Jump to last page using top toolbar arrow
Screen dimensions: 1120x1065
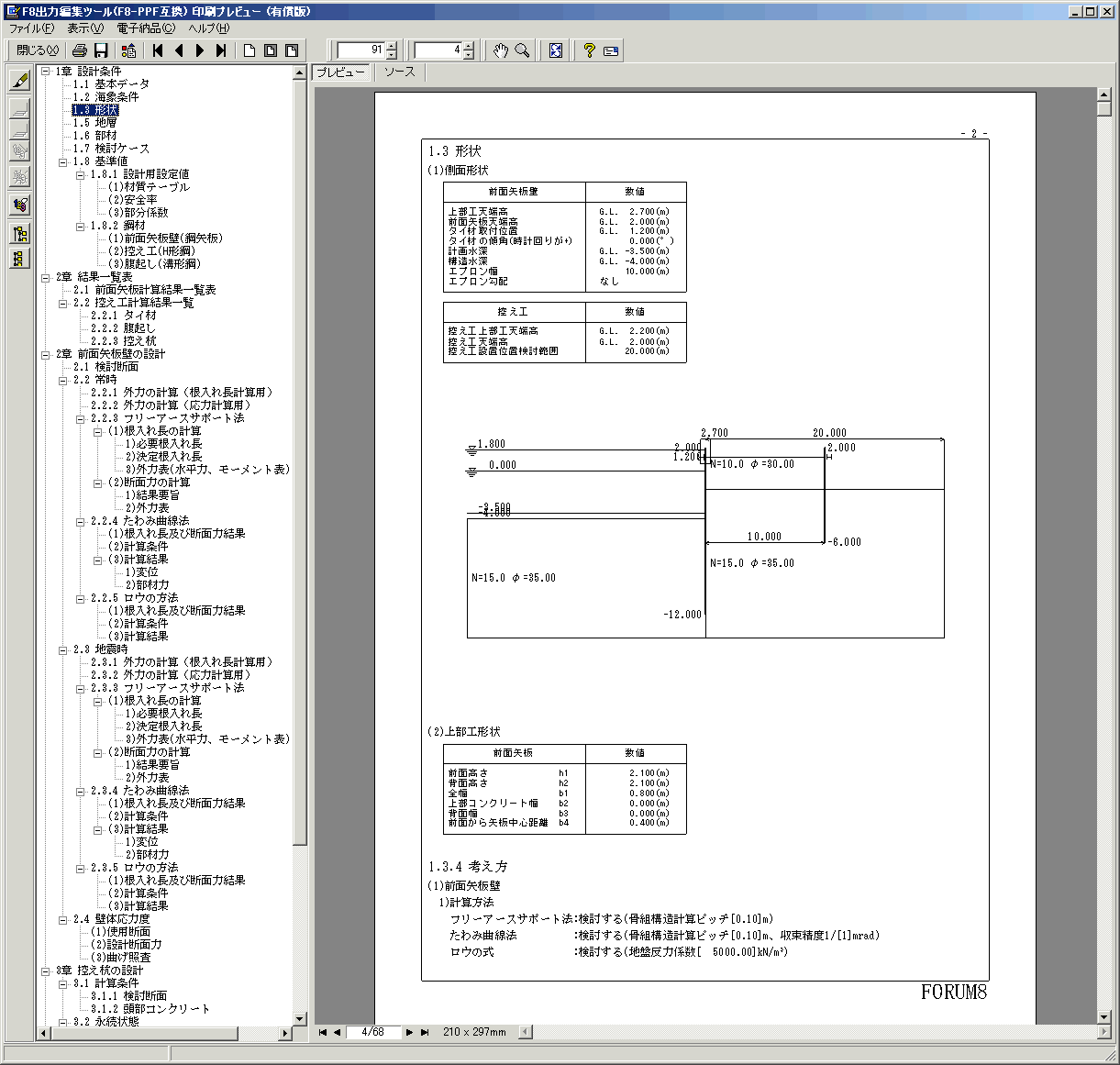click(x=221, y=50)
